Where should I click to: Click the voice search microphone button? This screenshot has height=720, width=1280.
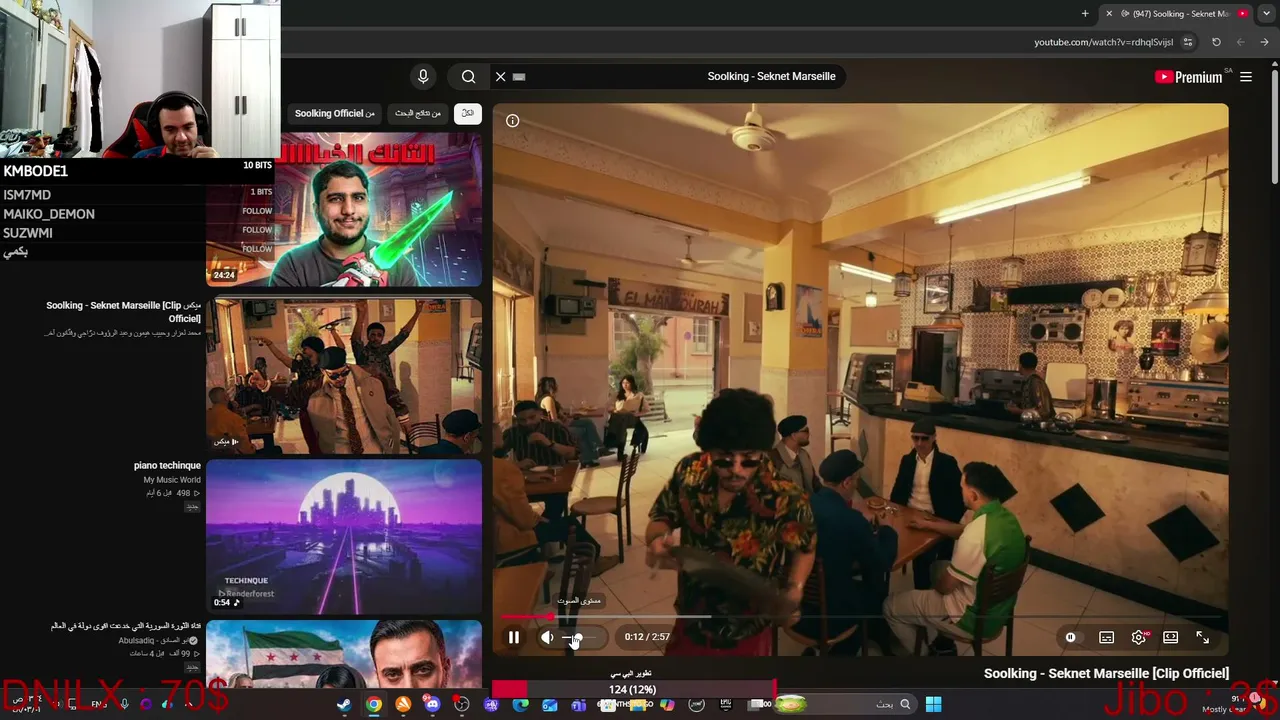[423, 77]
